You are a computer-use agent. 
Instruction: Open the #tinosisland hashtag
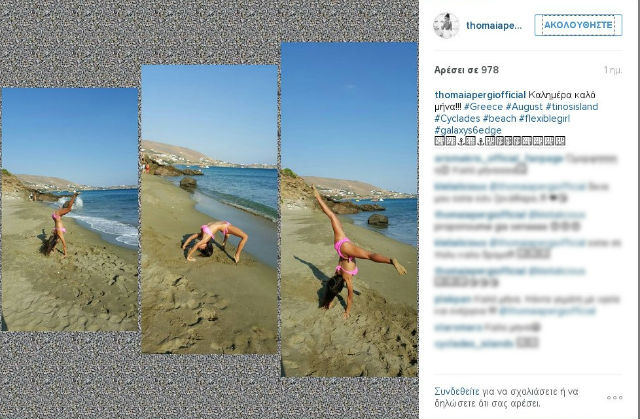point(572,106)
